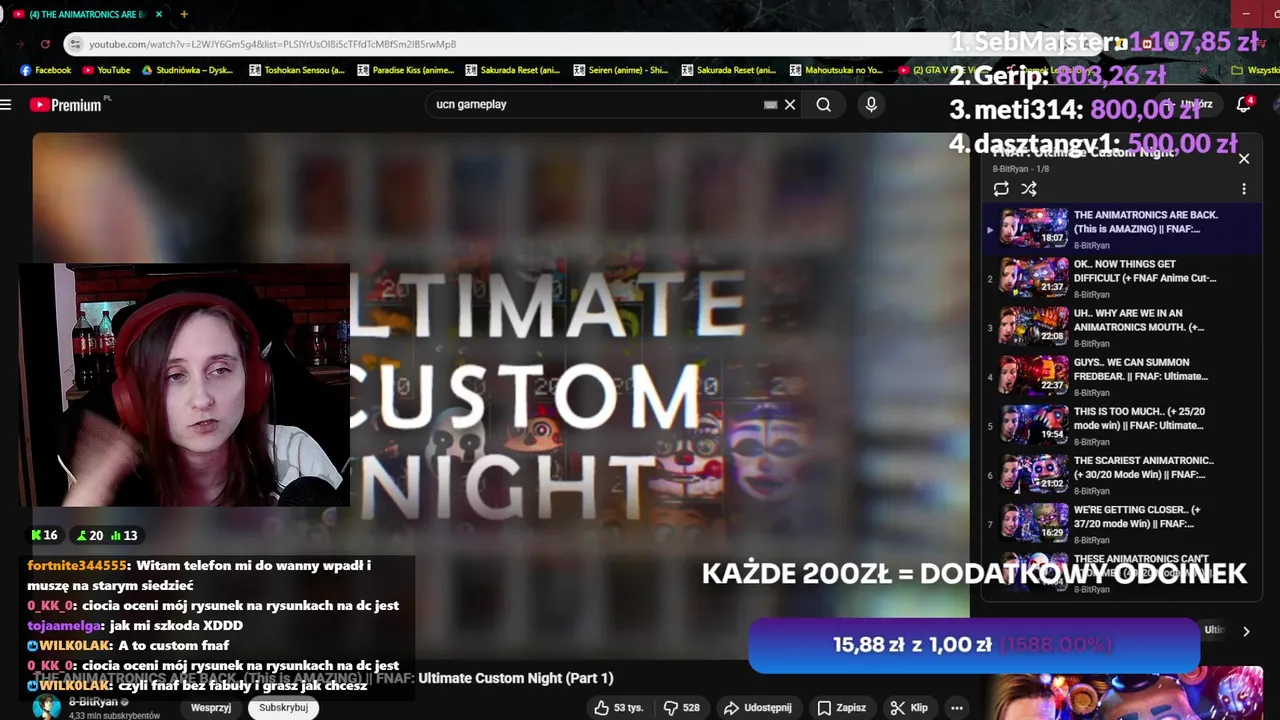This screenshot has width=1280, height=720.
Task: Click the Subskrybuj button
Action: coord(283,707)
